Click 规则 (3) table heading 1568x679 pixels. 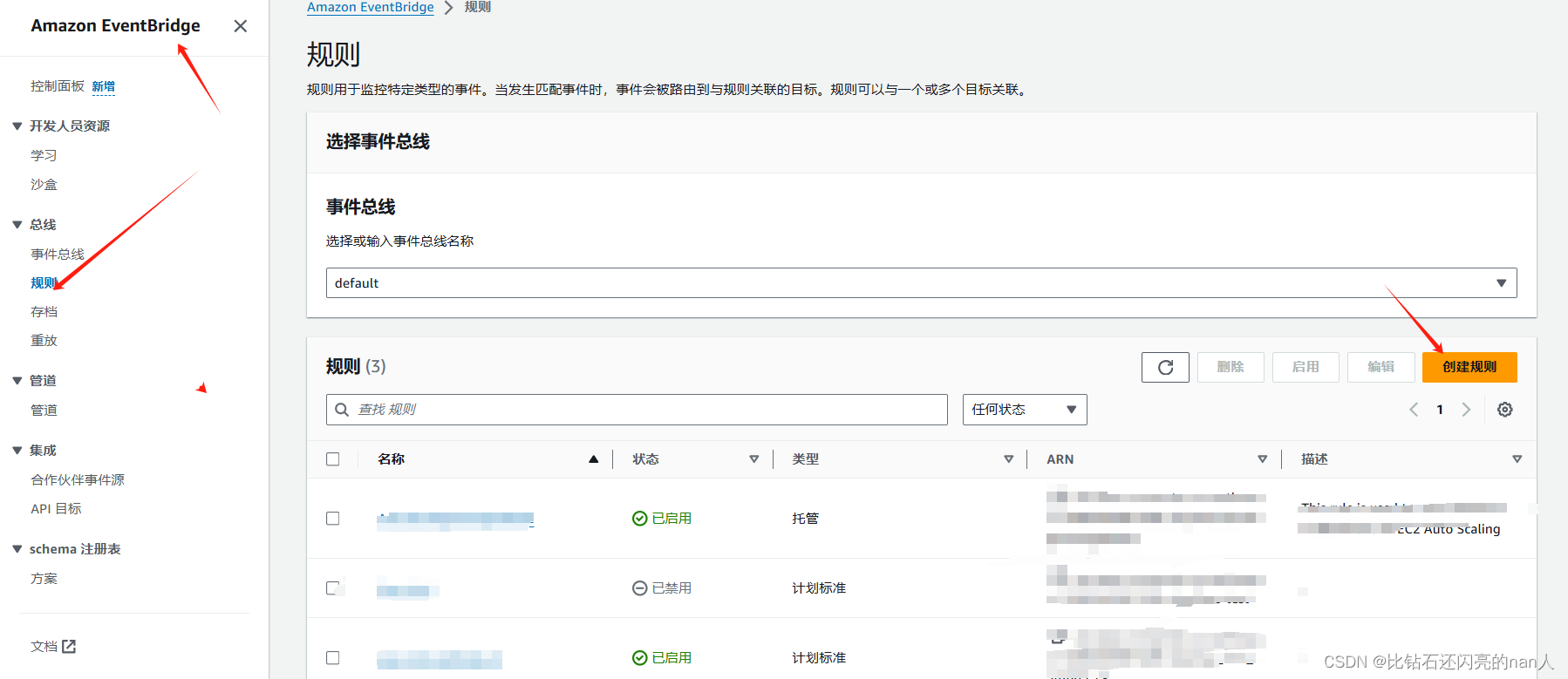pos(356,367)
